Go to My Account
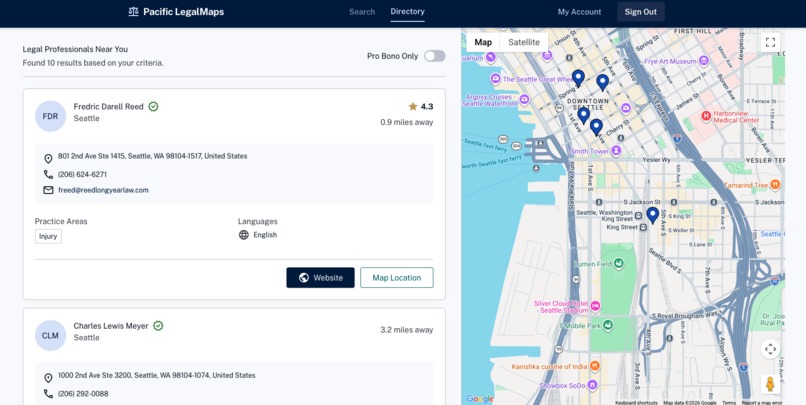Image resolution: width=806 pixels, height=405 pixels. [x=579, y=12]
